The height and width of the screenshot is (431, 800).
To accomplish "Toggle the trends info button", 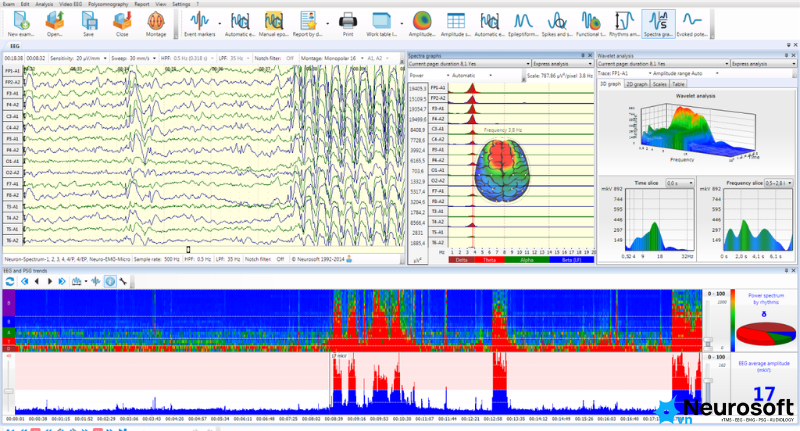I will pyautogui.click(x=110, y=281).
